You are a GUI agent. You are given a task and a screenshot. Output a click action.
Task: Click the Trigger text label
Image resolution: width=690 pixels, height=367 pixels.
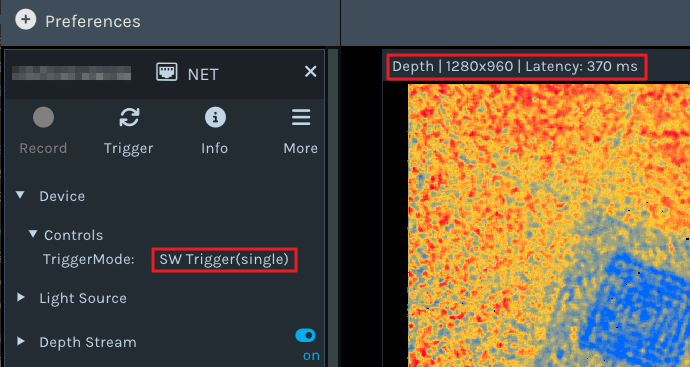pos(128,148)
